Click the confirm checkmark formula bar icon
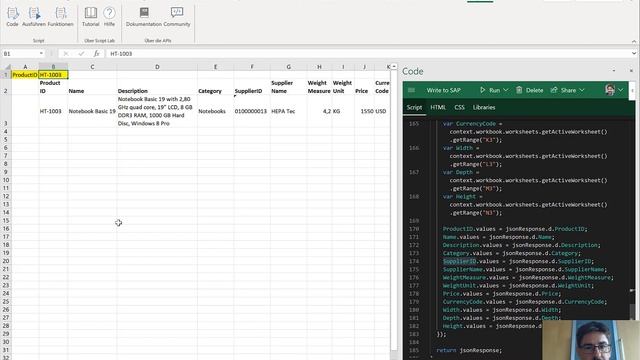Image resolution: width=640 pixels, height=360 pixels. tap(81, 53)
